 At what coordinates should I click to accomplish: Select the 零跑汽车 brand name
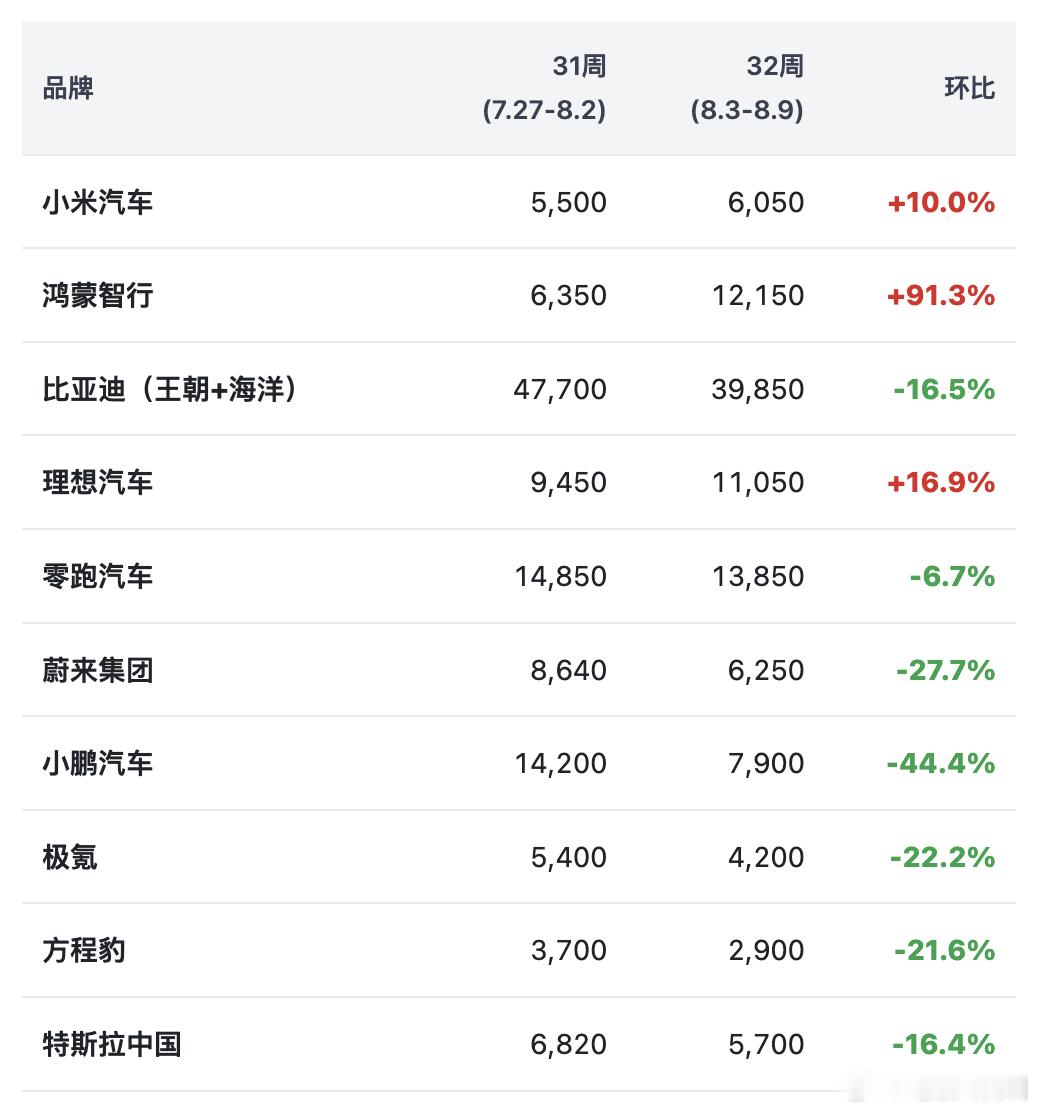point(98,576)
